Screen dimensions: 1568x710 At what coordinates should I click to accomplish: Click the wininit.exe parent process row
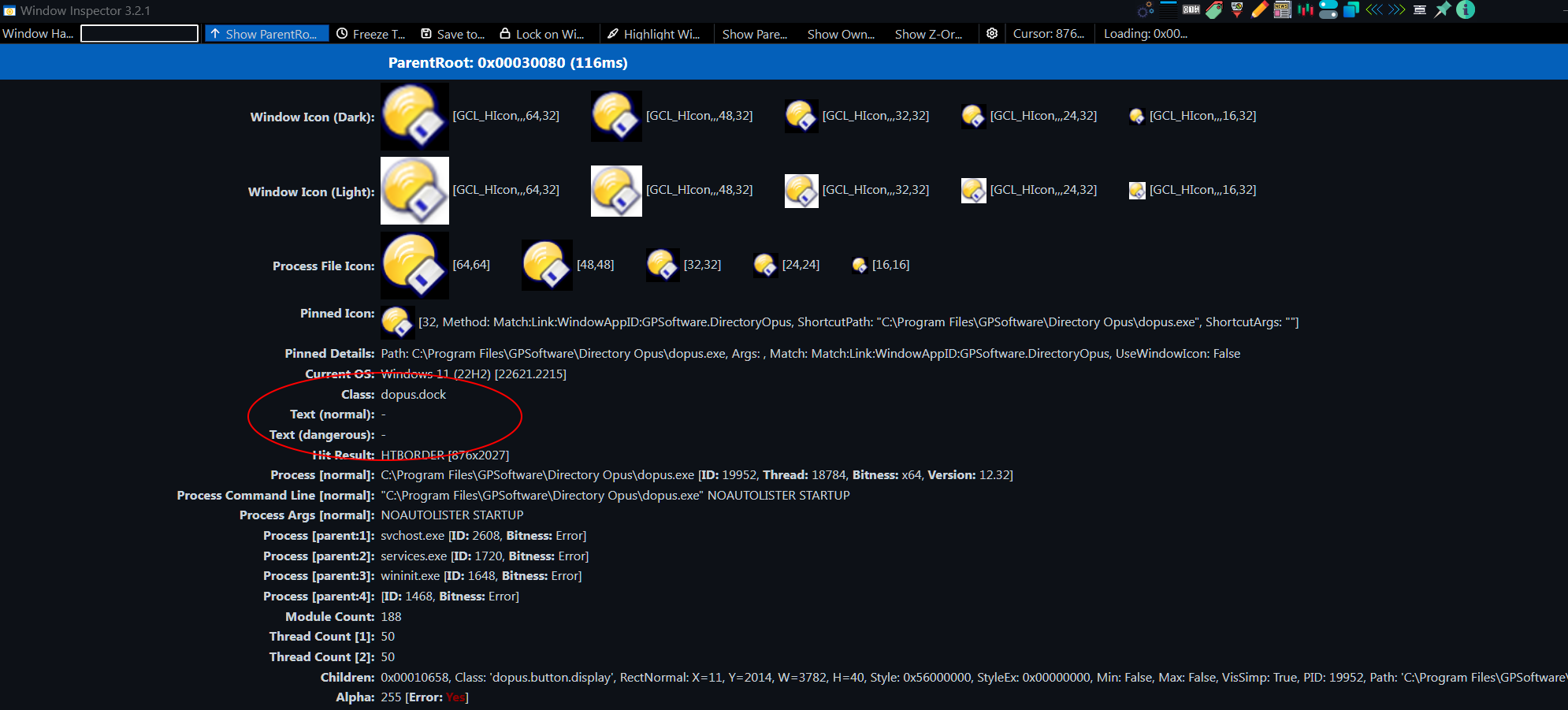(481, 575)
